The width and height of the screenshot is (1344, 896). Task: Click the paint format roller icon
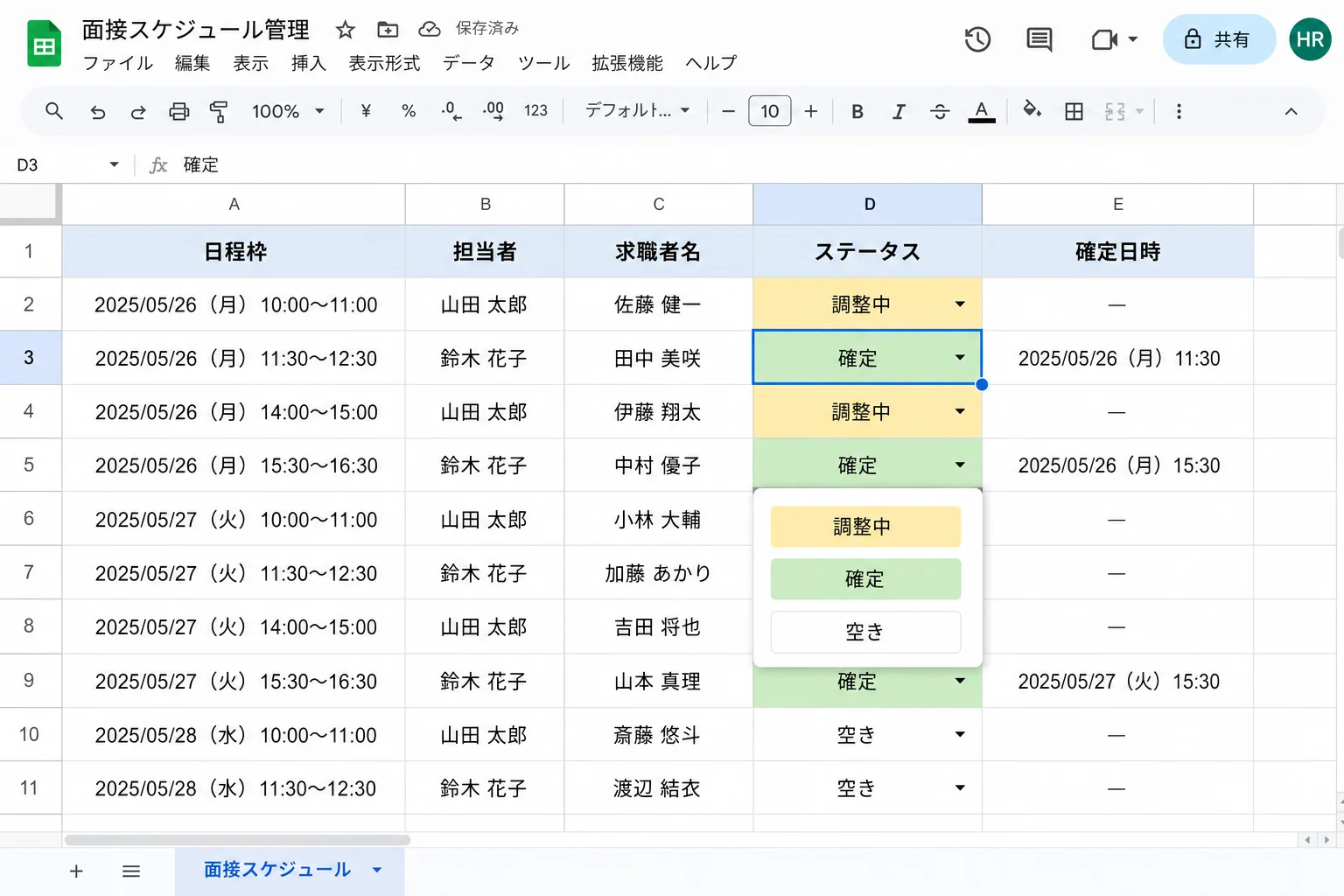point(219,111)
